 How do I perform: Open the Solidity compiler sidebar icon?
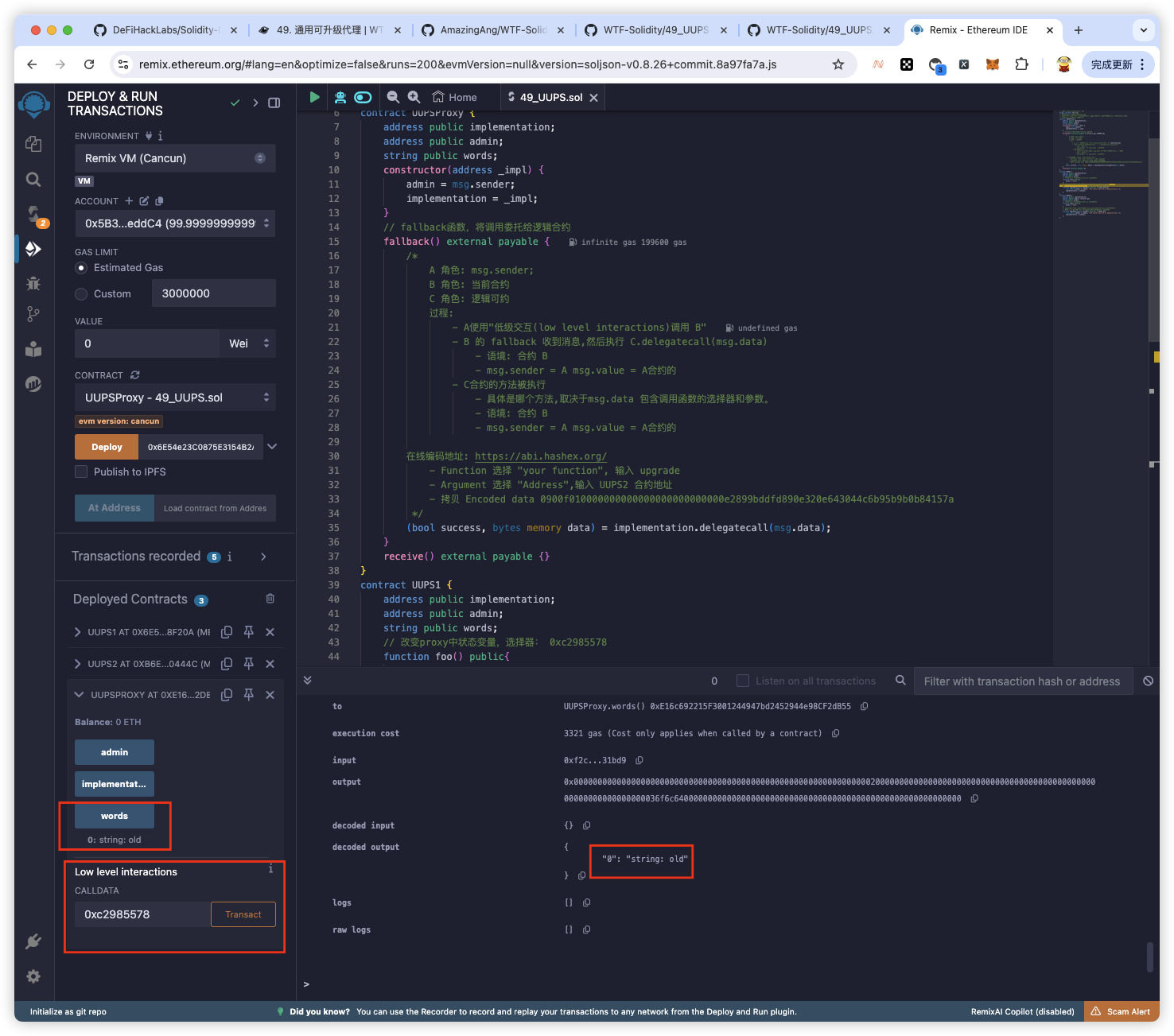point(33,214)
